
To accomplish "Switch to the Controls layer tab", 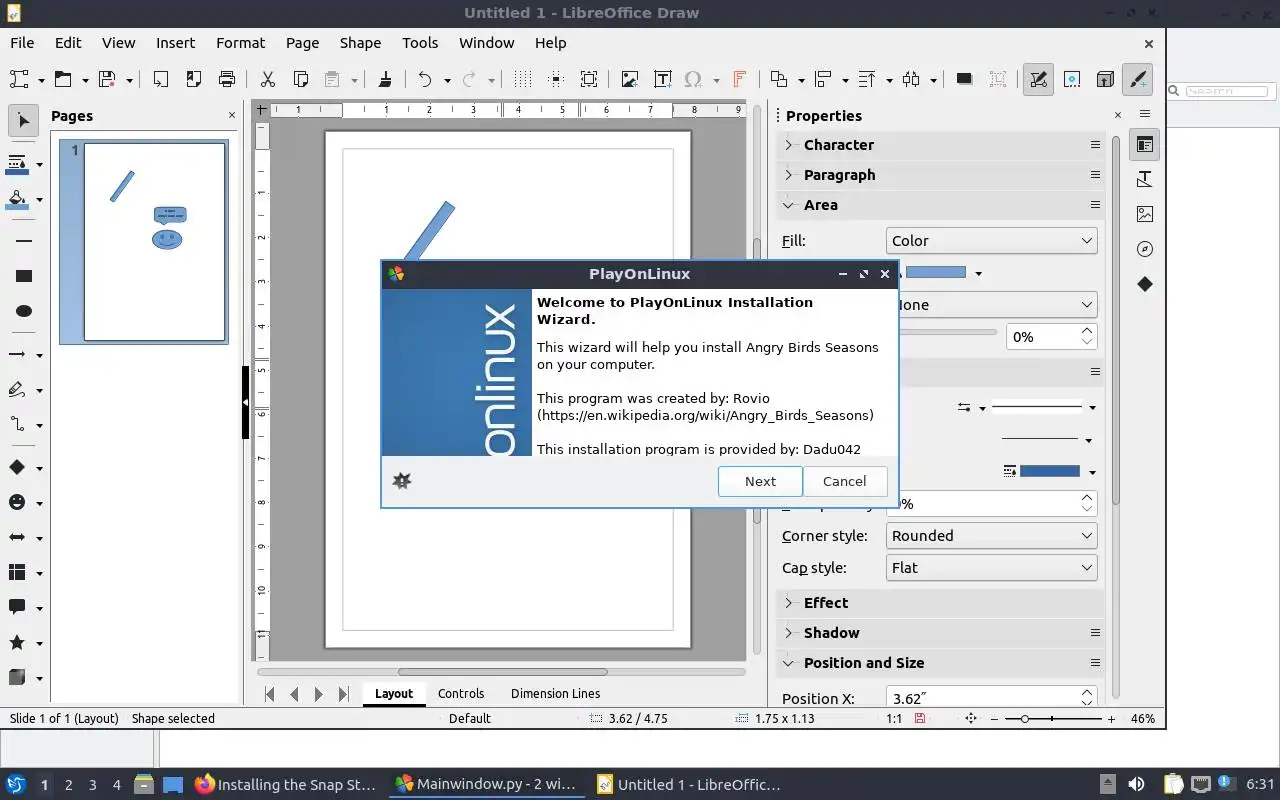I will 461,693.
